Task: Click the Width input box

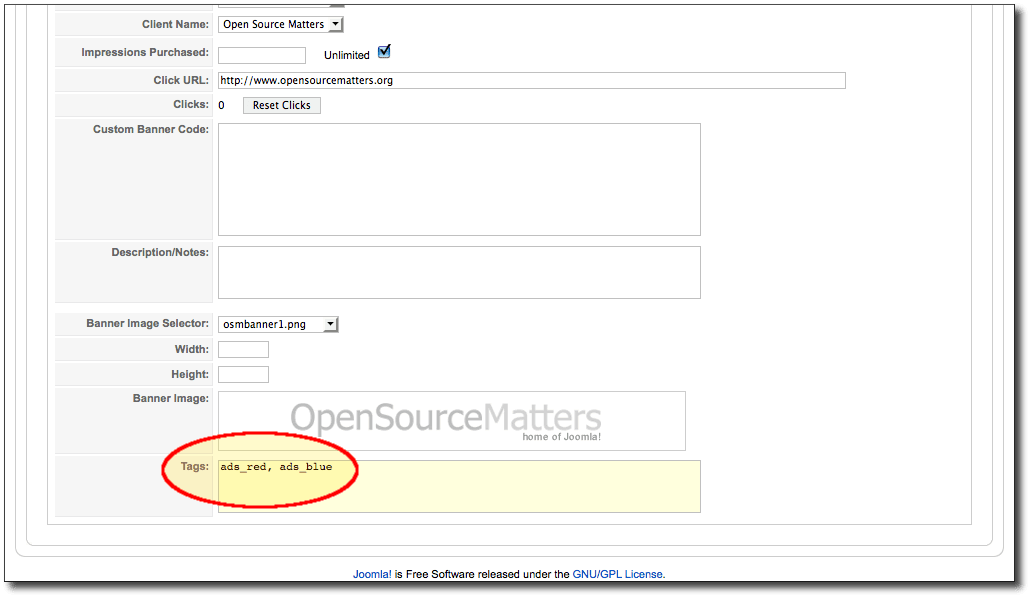Action: click(243, 349)
